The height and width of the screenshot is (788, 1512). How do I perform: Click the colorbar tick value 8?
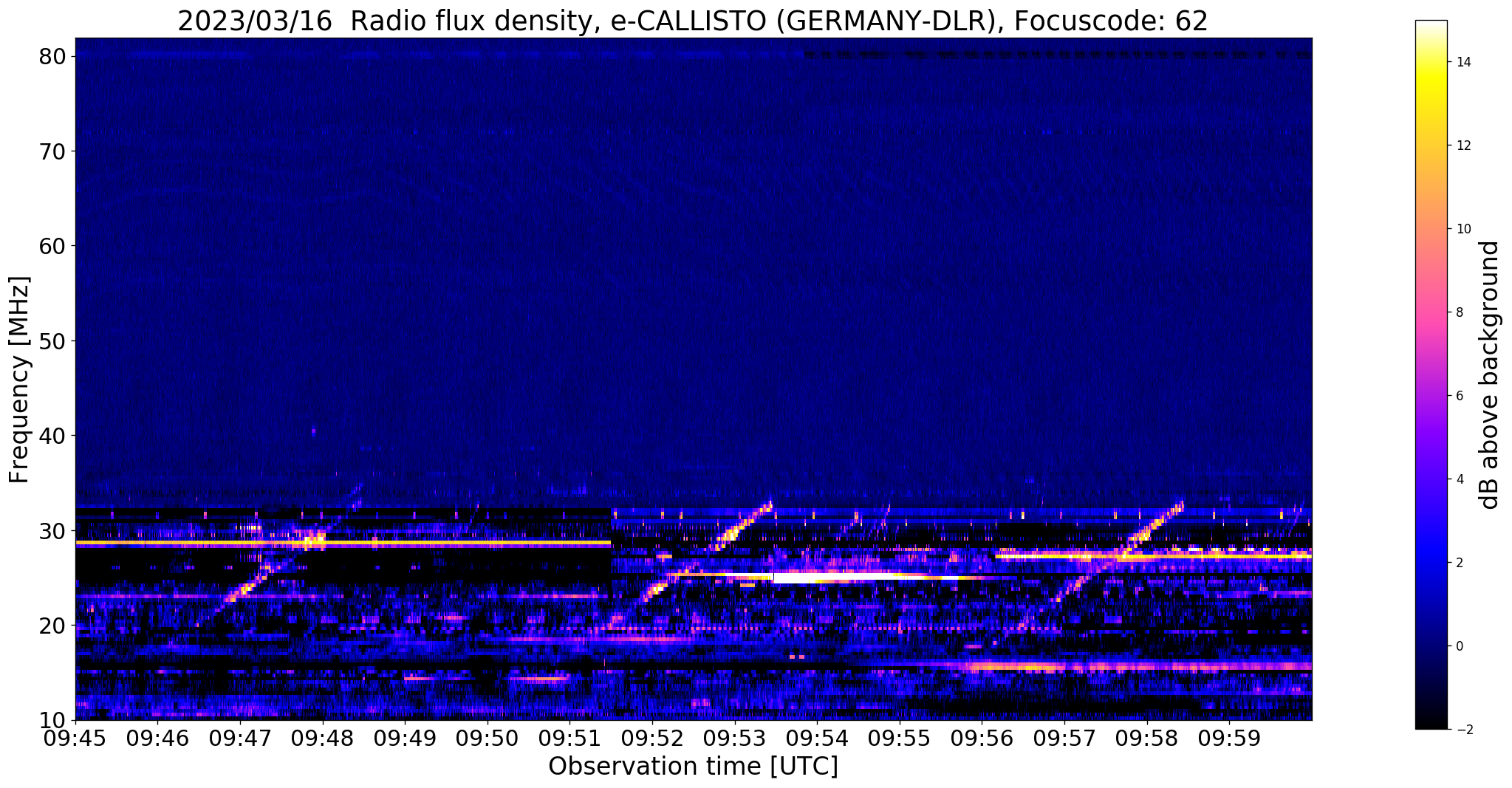1459,312
